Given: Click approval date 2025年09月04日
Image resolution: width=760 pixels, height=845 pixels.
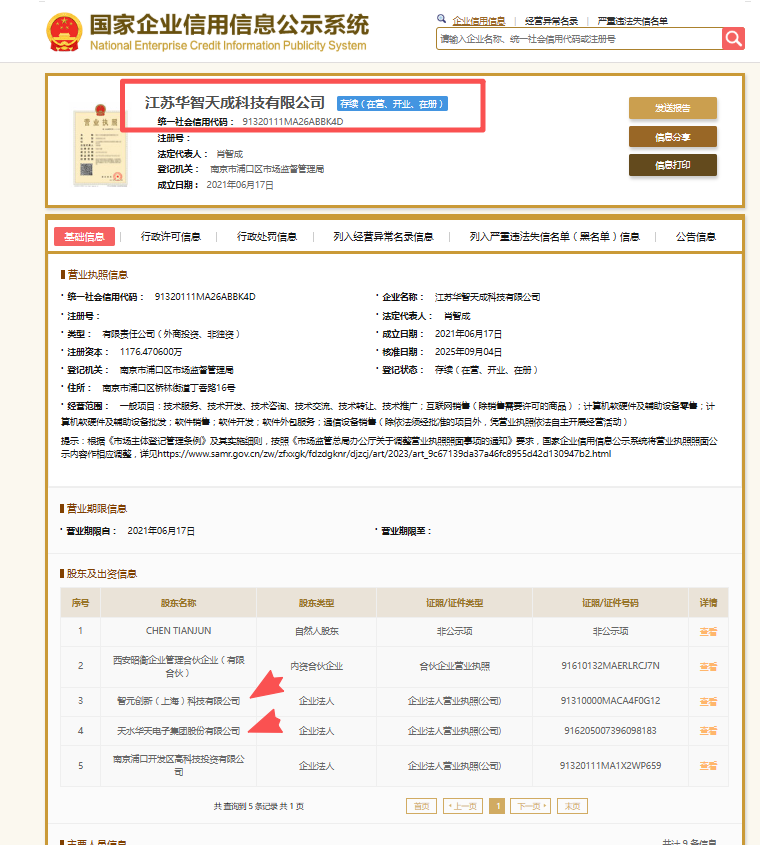Looking at the screenshot, I should click(468, 352).
